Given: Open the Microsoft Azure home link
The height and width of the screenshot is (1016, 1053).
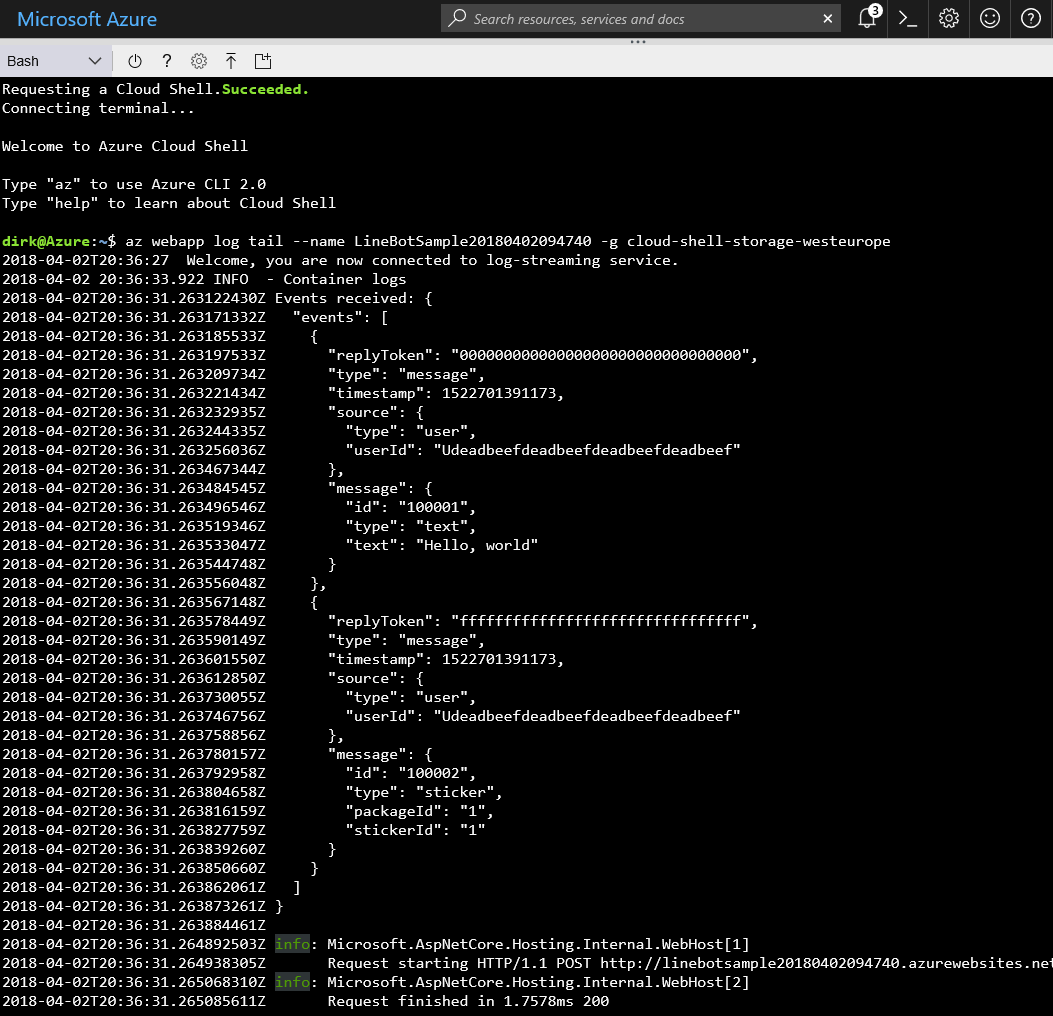Looking at the screenshot, I should pyautogui.click(x=87, y=19).
